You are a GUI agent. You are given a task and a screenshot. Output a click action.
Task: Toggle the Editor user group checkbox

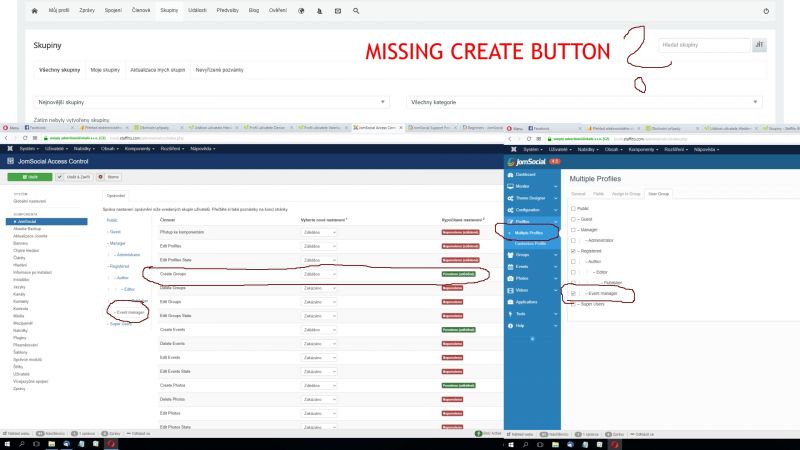coord(573,272)
